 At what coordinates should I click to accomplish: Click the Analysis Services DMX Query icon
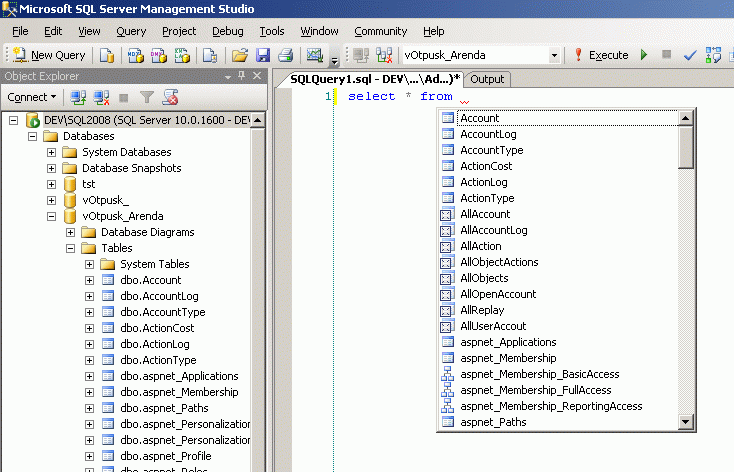tap(159, 55)
